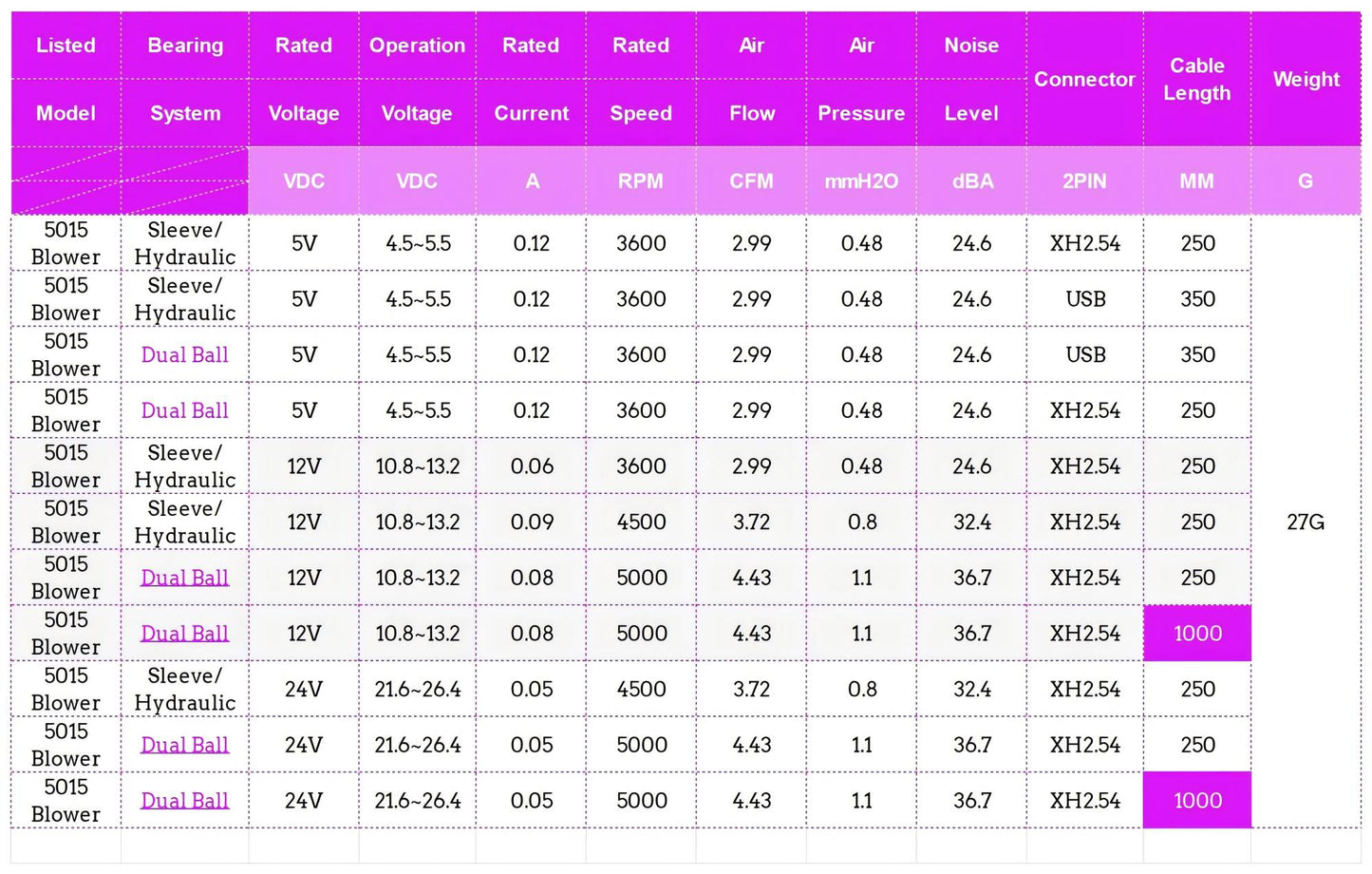1372x874 pixels.
Task: Click the 0.06 rated current cell
Action: coord(531,466)
